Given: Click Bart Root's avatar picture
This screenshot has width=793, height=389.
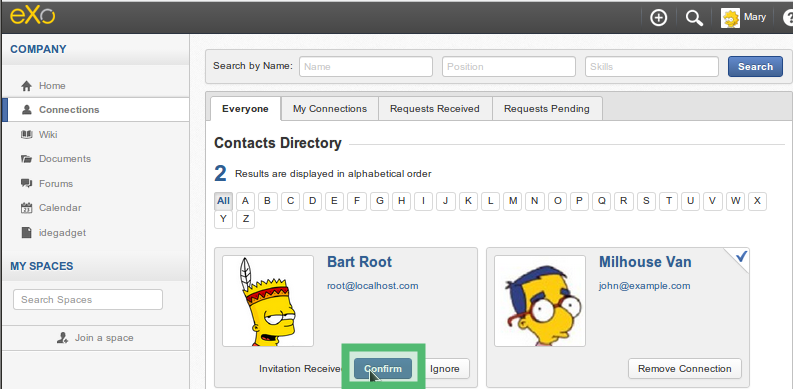Looking at the screenshot, I should pyautogui.click(x=268, y=301).
